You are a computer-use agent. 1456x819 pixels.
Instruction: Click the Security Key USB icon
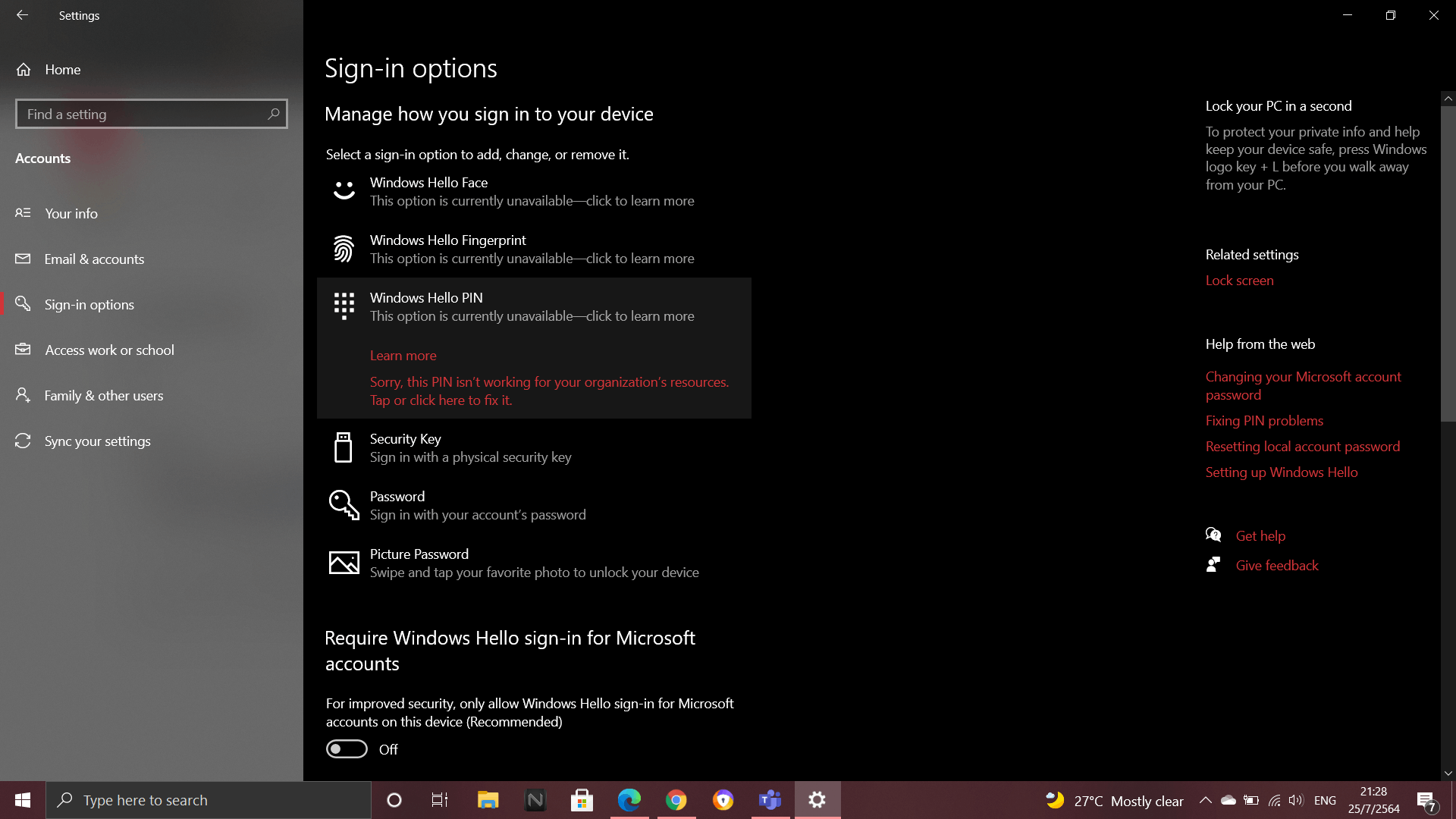pos(344,447)
